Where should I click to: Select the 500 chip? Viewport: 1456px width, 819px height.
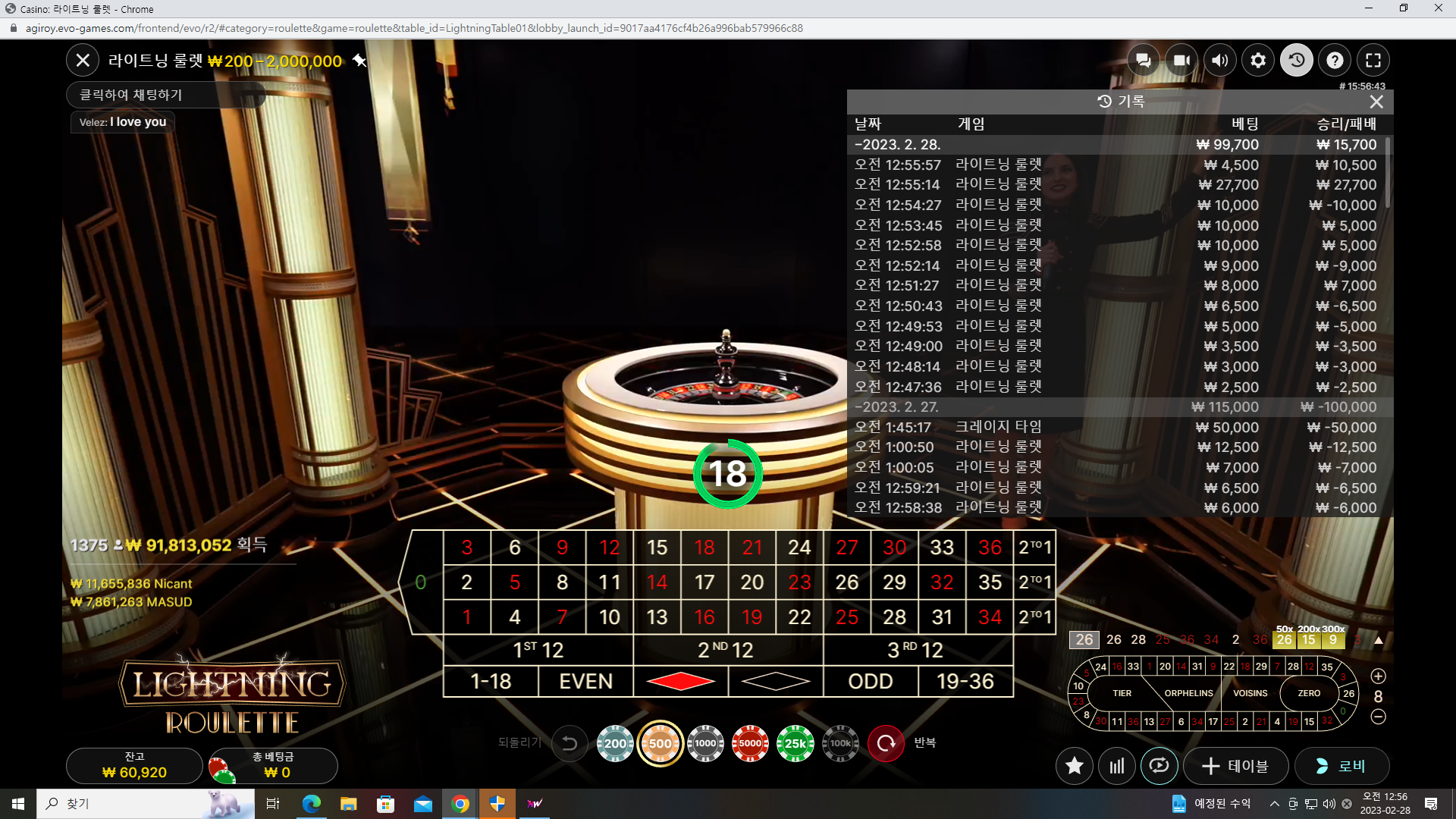660,743
